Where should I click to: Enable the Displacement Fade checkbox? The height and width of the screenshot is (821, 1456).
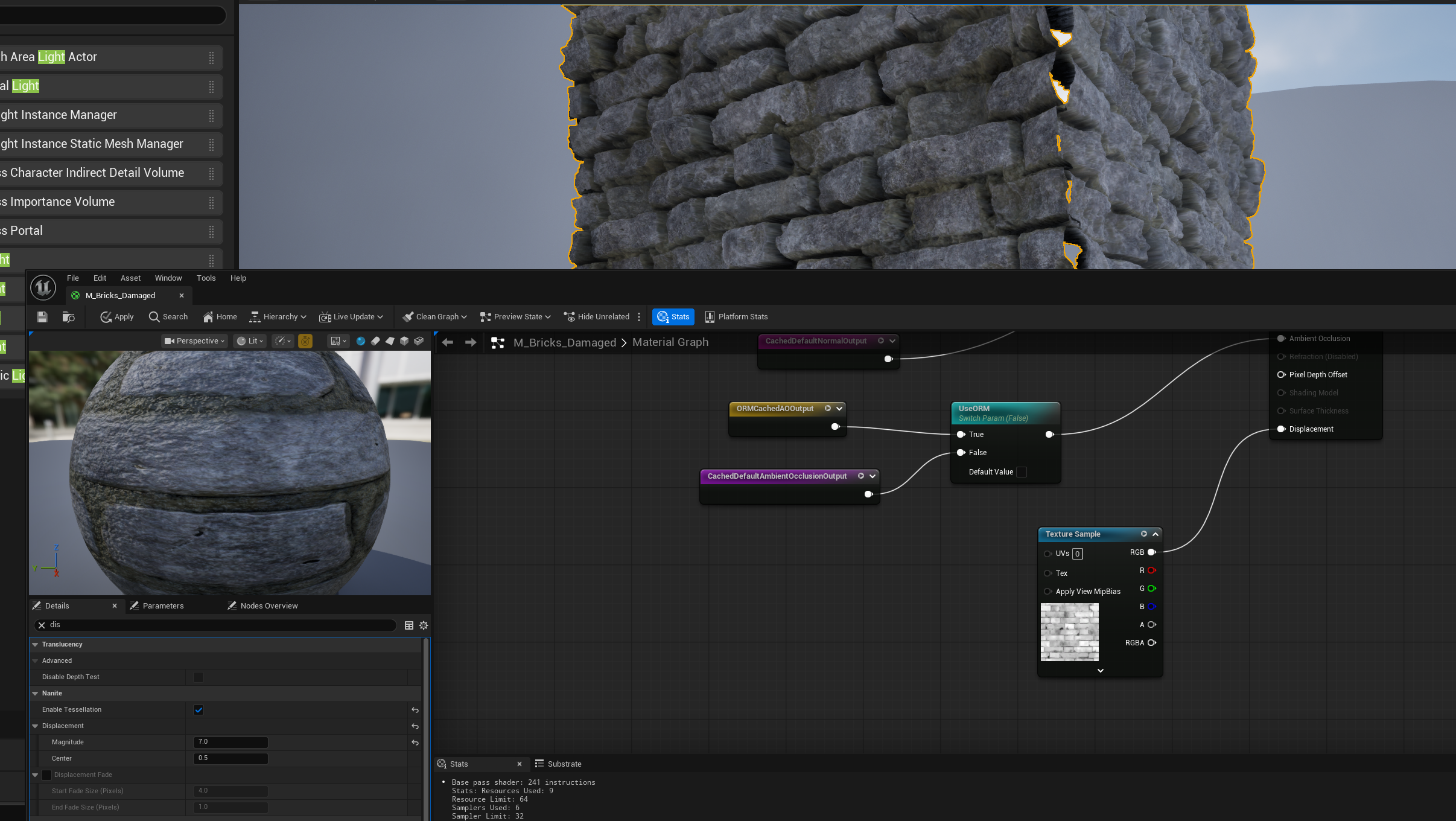coord(46,775)
